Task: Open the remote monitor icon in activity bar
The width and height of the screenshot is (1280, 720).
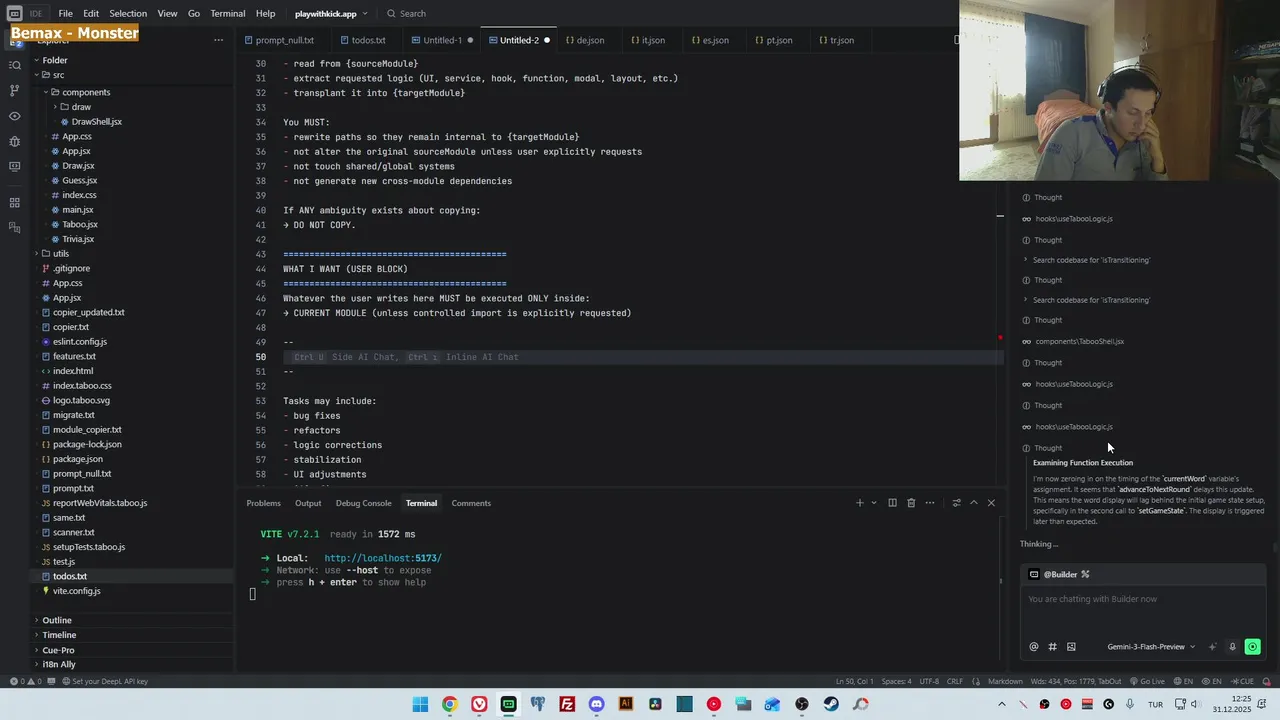Action: coord(14,166)
